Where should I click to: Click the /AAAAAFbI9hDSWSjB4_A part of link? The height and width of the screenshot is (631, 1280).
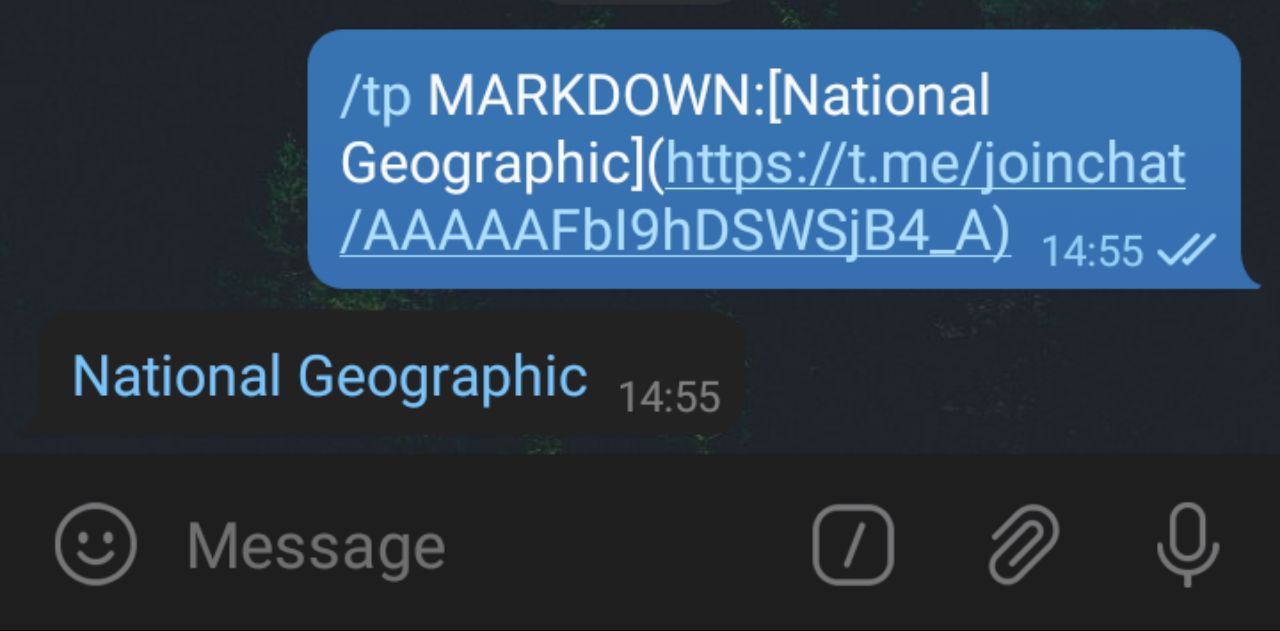(673, 232)
